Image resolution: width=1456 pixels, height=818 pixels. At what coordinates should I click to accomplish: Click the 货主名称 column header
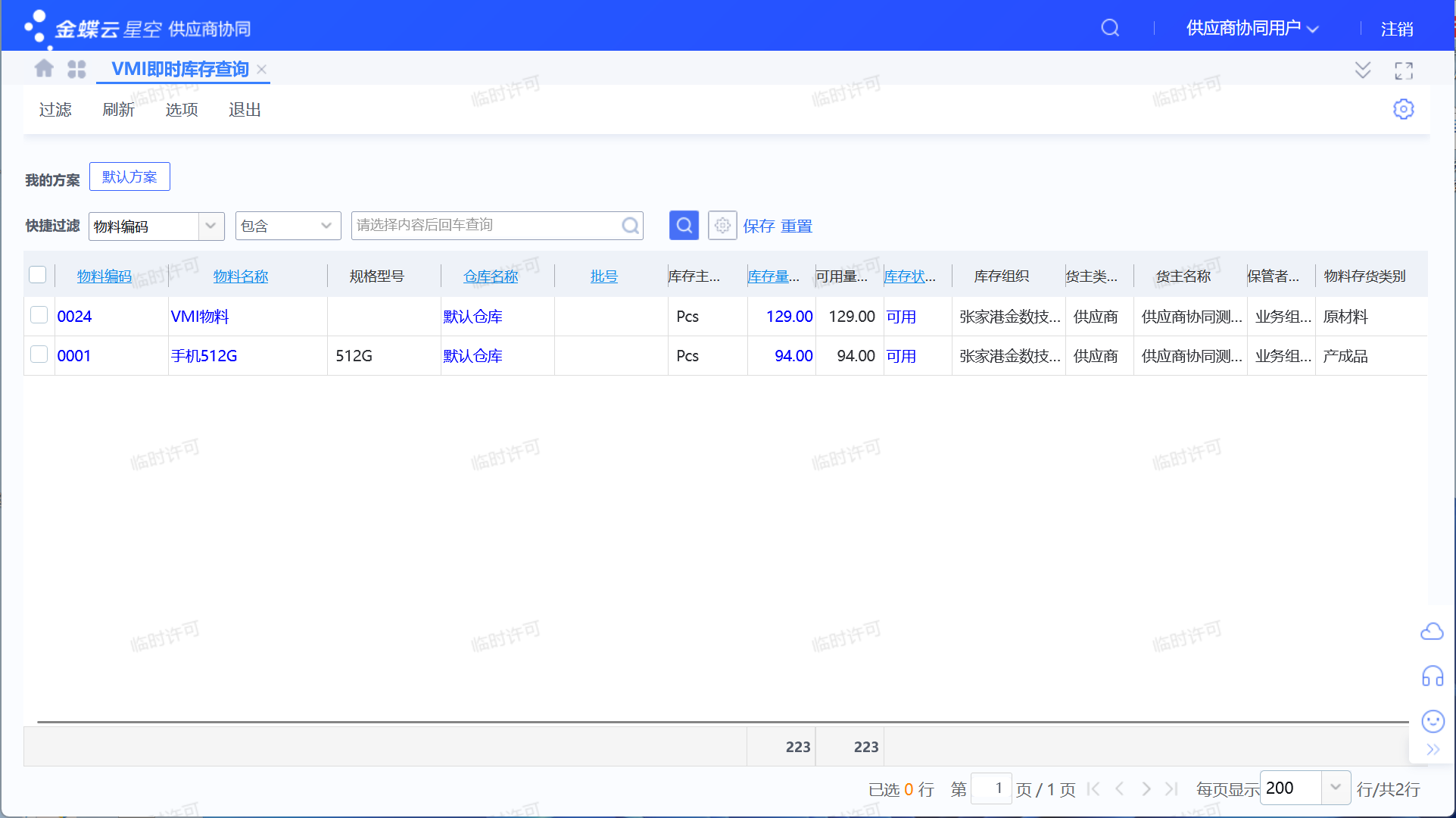pos(1183,276)
